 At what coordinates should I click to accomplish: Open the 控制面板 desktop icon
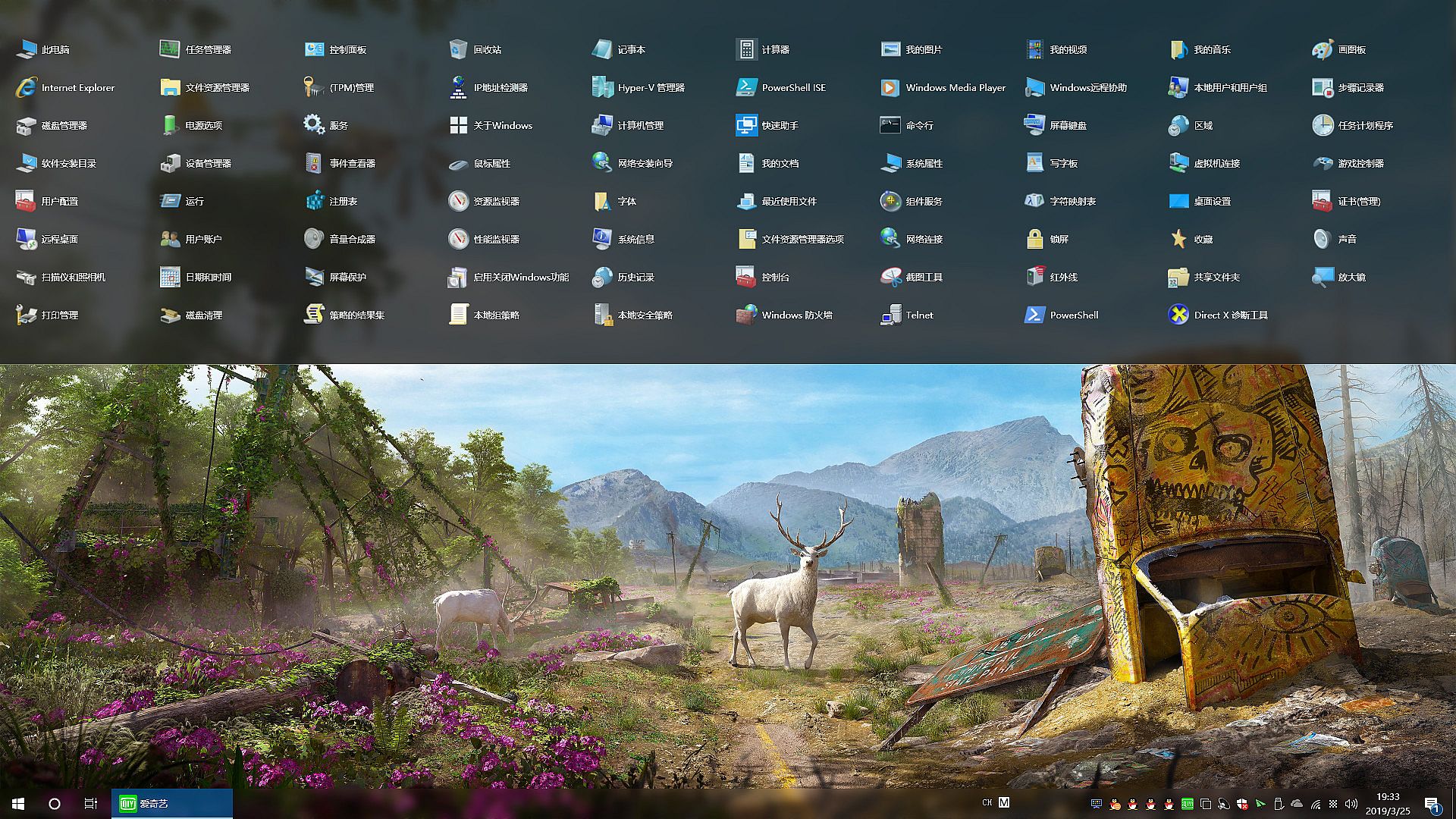[314, 49]
